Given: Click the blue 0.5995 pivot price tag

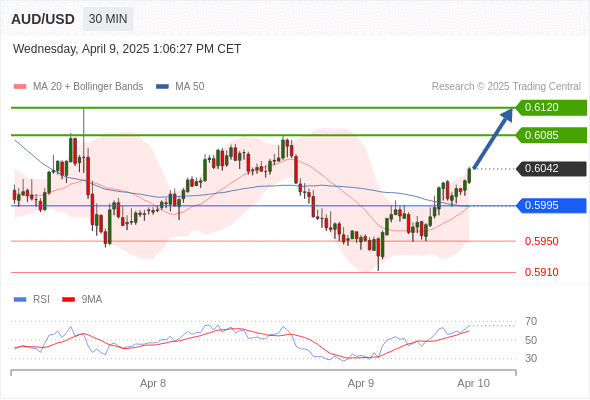Looking at the screenshot, I should [551, 205].
